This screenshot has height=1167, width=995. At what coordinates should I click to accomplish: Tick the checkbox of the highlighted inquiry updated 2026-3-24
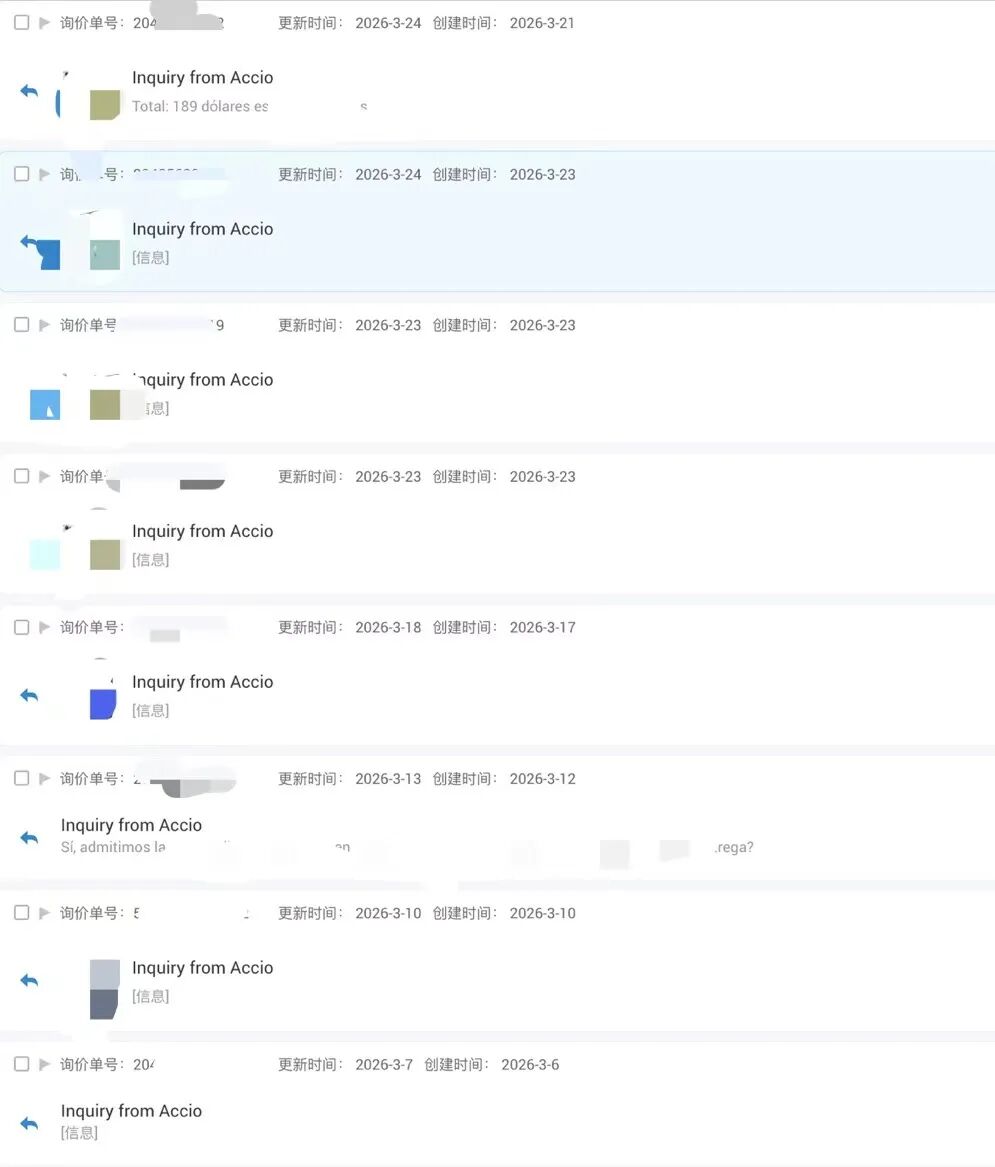pos(22,173)
